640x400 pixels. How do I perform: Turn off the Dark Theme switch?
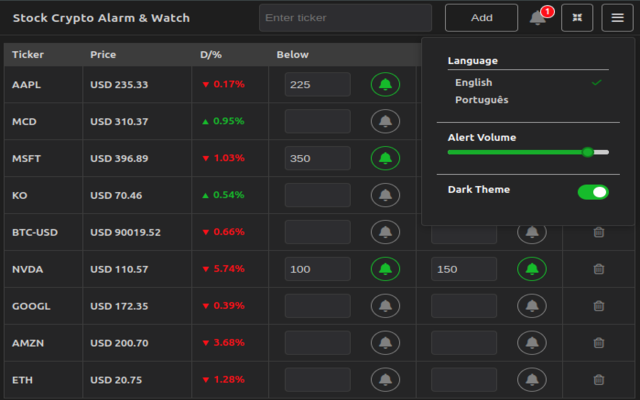[593, 192]
